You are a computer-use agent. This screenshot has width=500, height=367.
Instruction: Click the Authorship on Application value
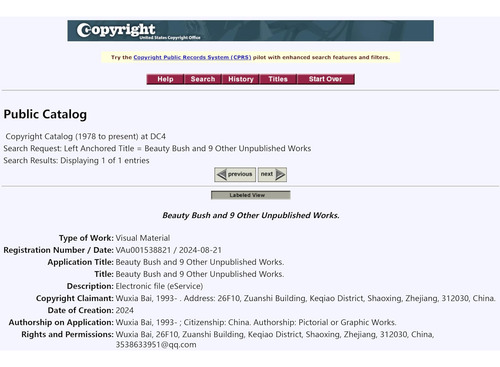256,322
